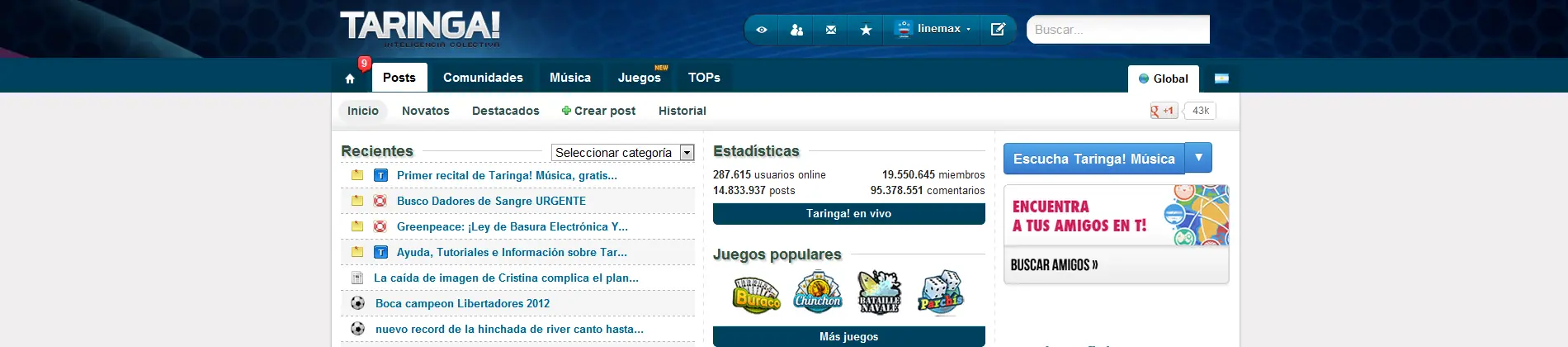Open the Destacados sub-menu item
Screen dimensions: 1568x347
coord(506,111)
